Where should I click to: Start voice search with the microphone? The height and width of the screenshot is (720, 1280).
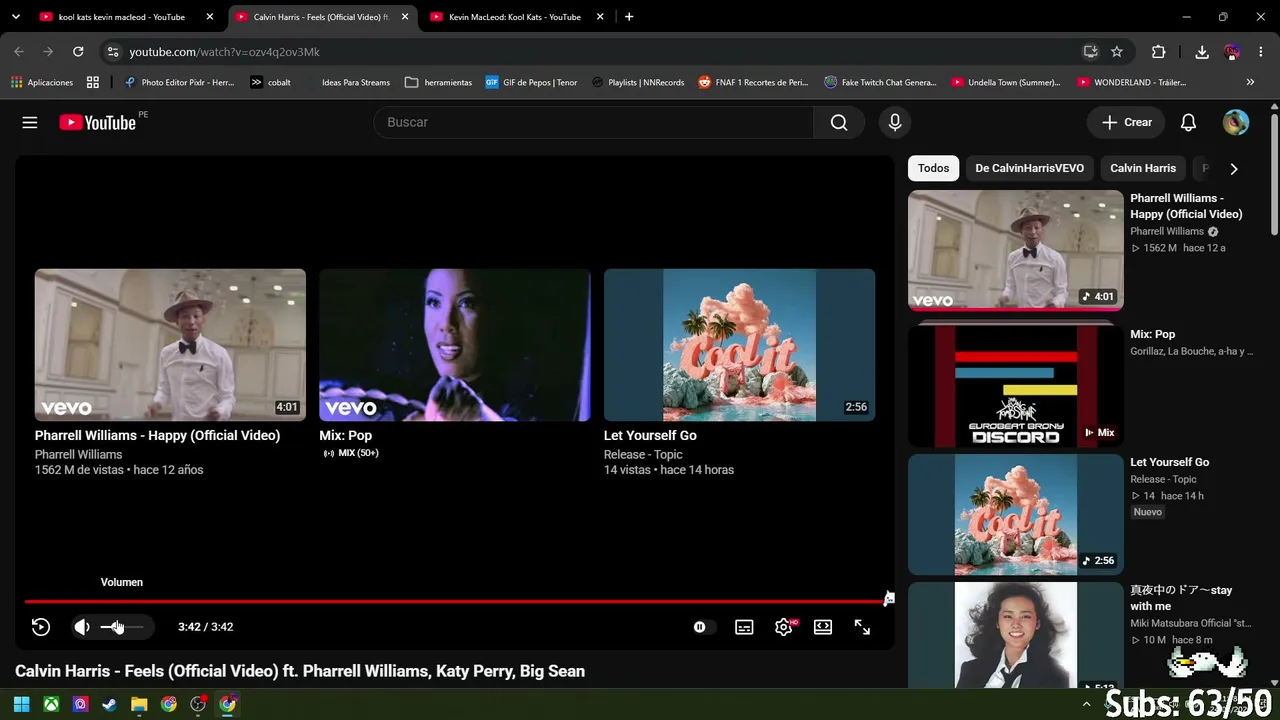[895, 122]
